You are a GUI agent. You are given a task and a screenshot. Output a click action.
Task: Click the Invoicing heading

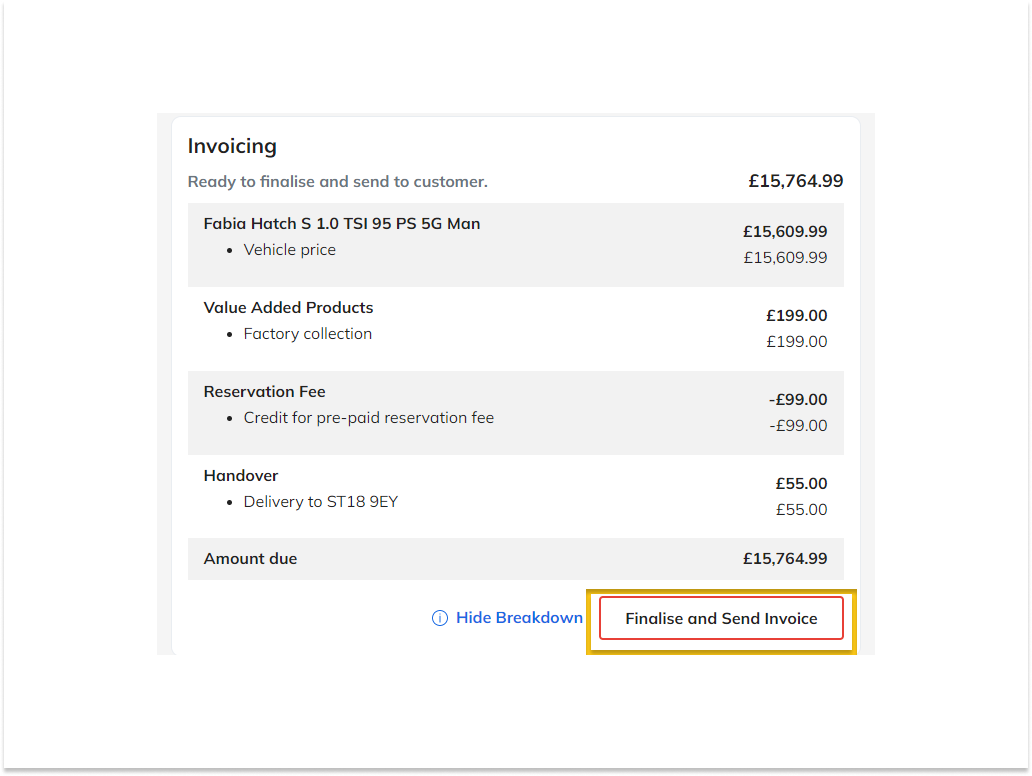click(x=232, y=146)
